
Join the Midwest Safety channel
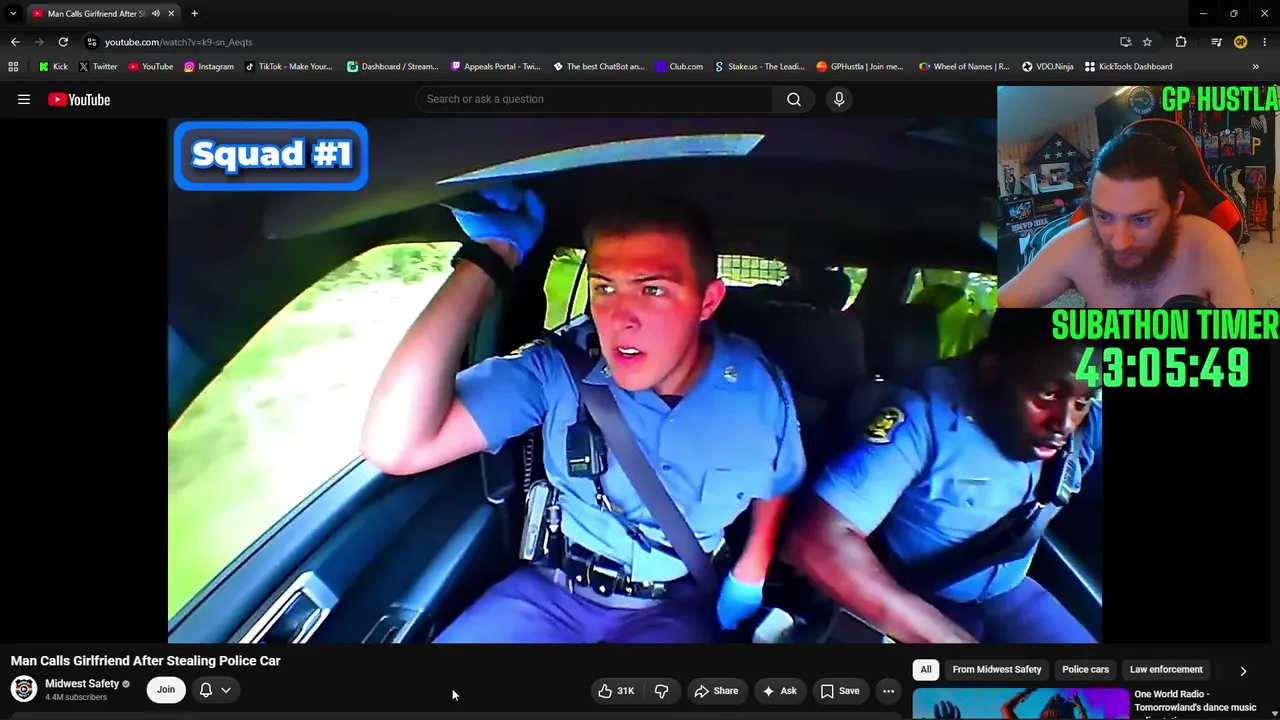click(166, 689)
